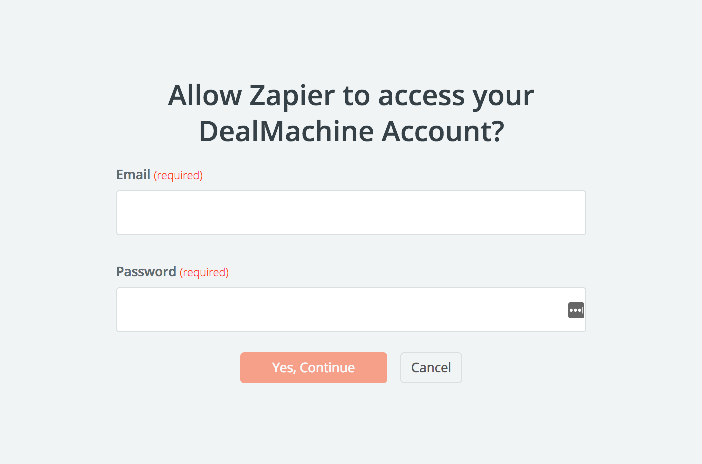Select the DealMachine Account heading line

(x=351, y=132)
